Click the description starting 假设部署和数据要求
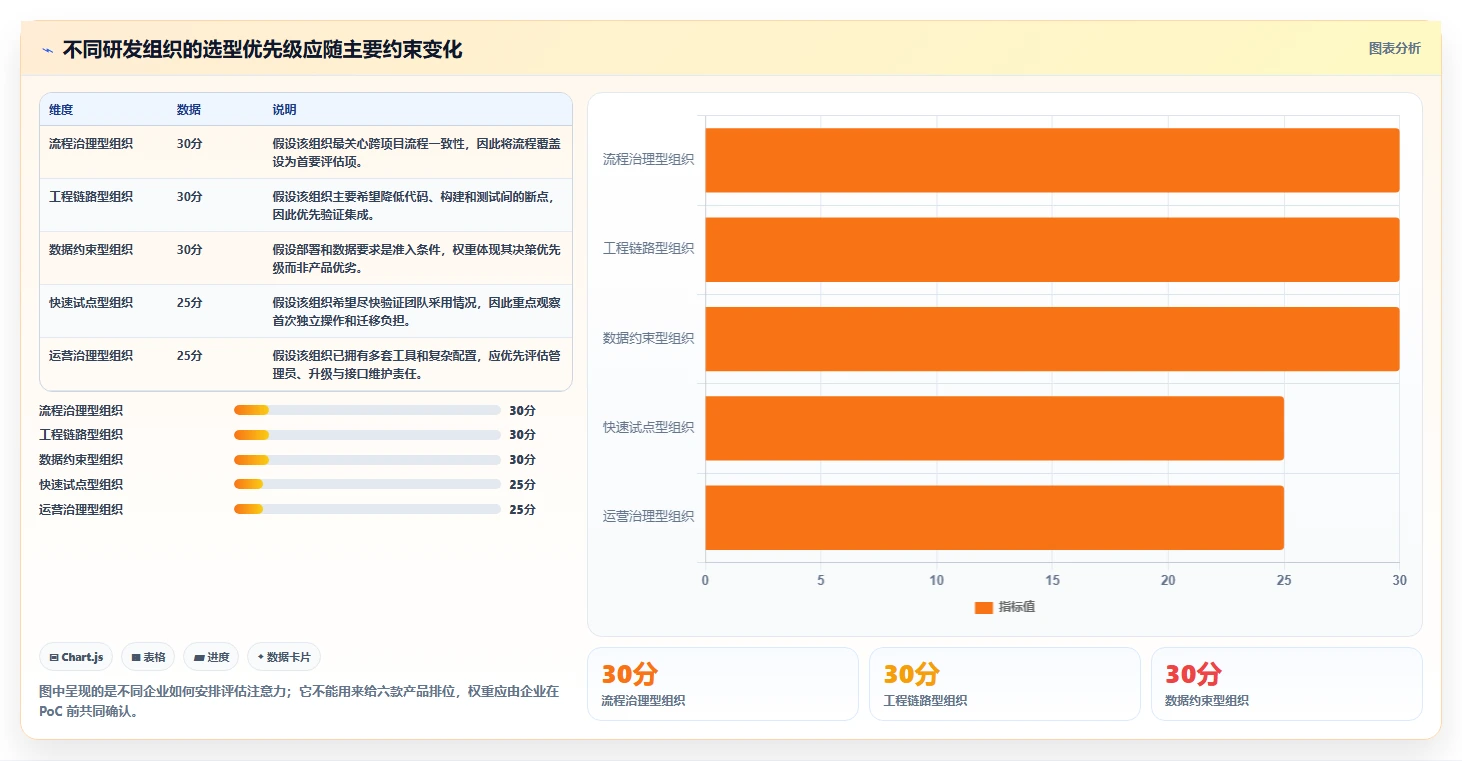 tap(416, 258)
